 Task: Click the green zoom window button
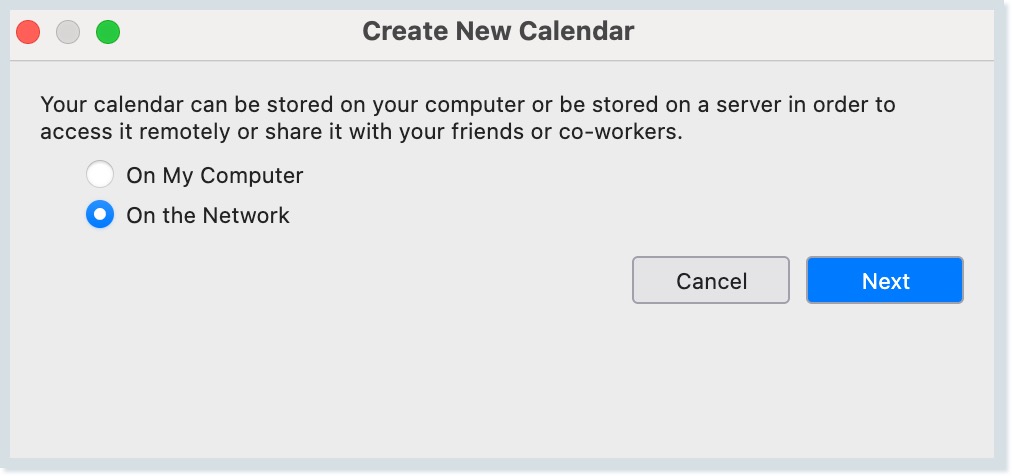tap(108, 32)
